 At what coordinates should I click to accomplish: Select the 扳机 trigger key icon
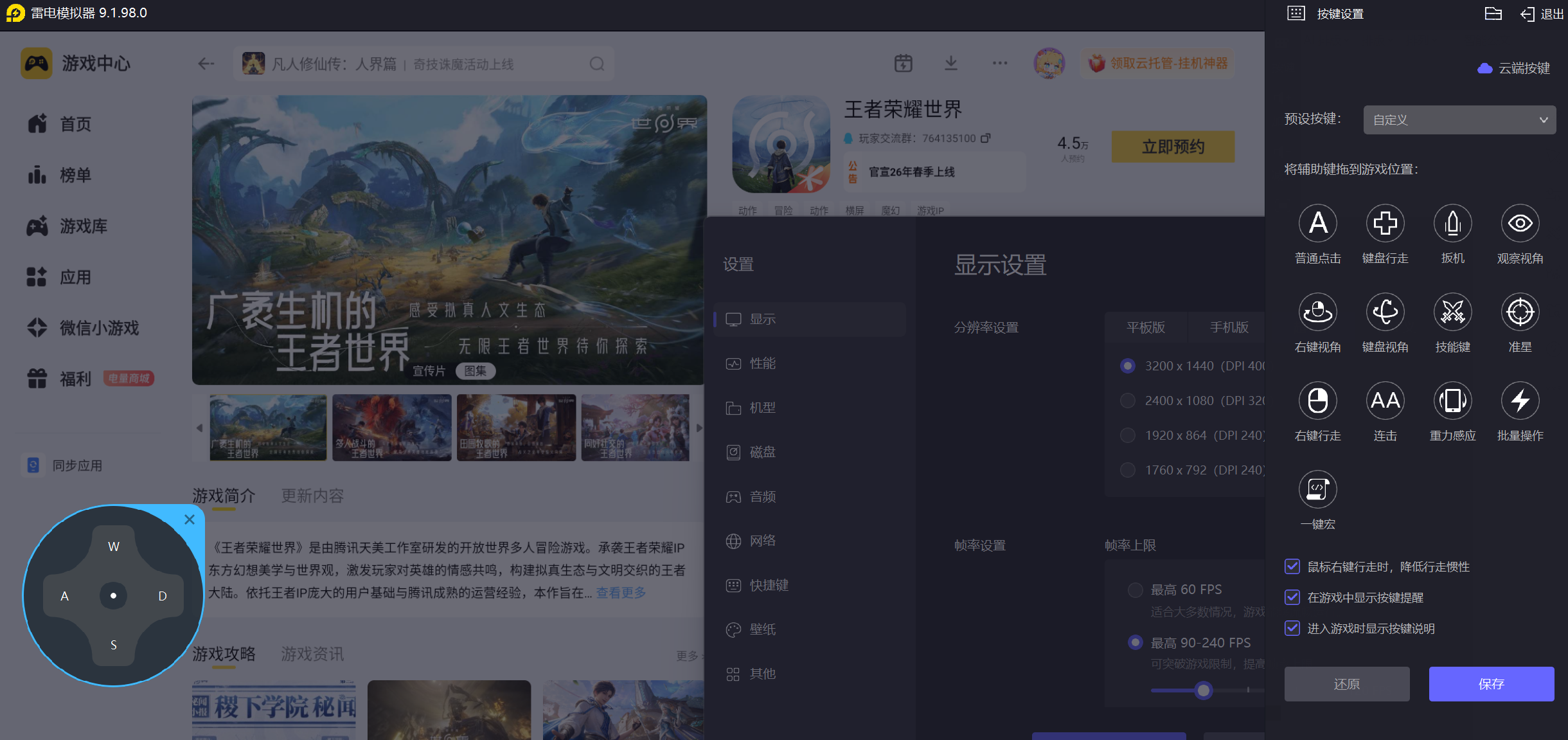tap(1452, 223)
